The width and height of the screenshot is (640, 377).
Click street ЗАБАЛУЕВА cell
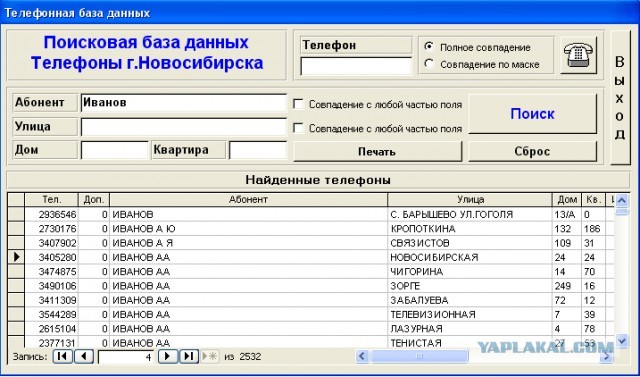click(x=470, y=300)
